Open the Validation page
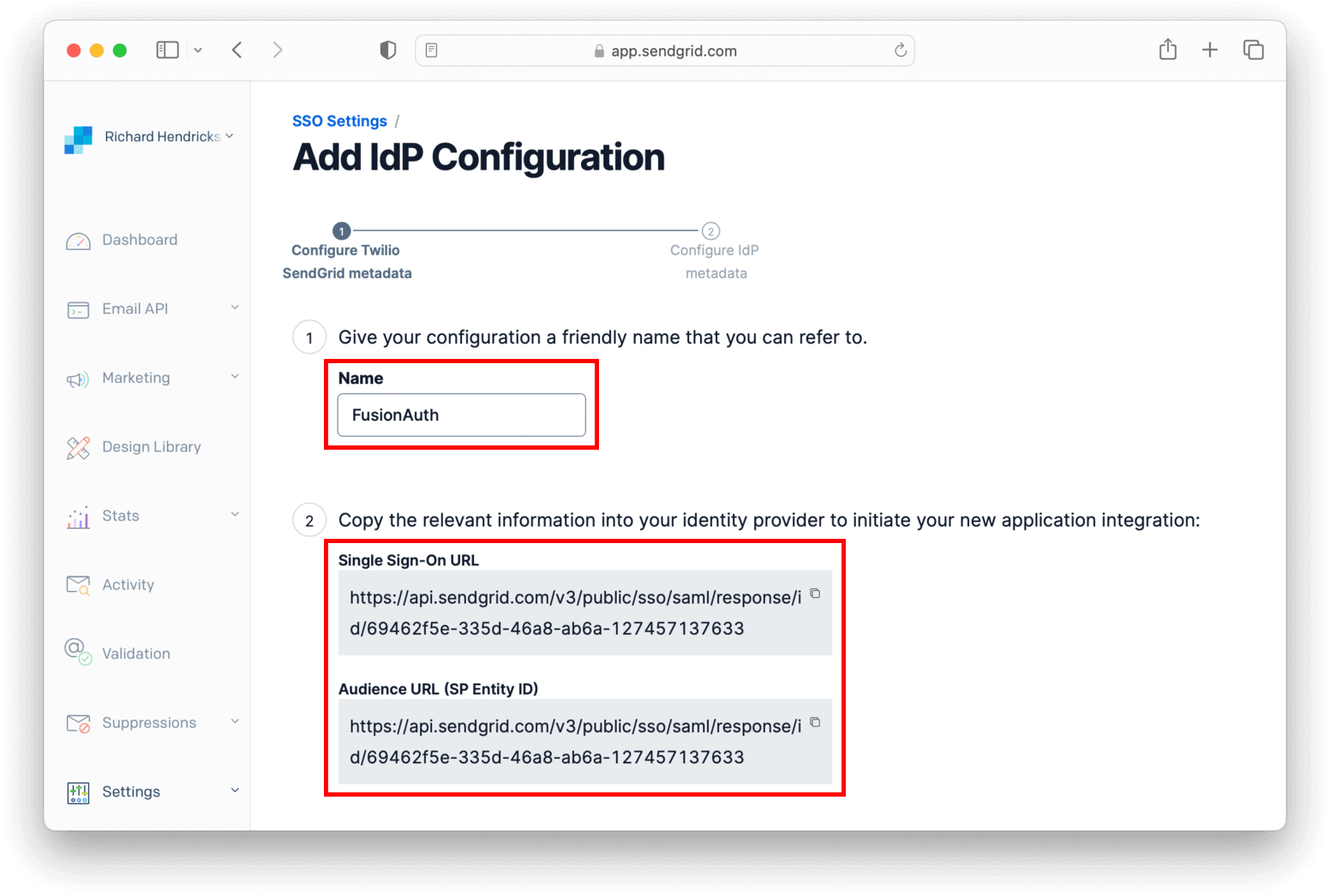Image resolution: width=1330 pixels, height=896 pixels. [x=136, y=654]
